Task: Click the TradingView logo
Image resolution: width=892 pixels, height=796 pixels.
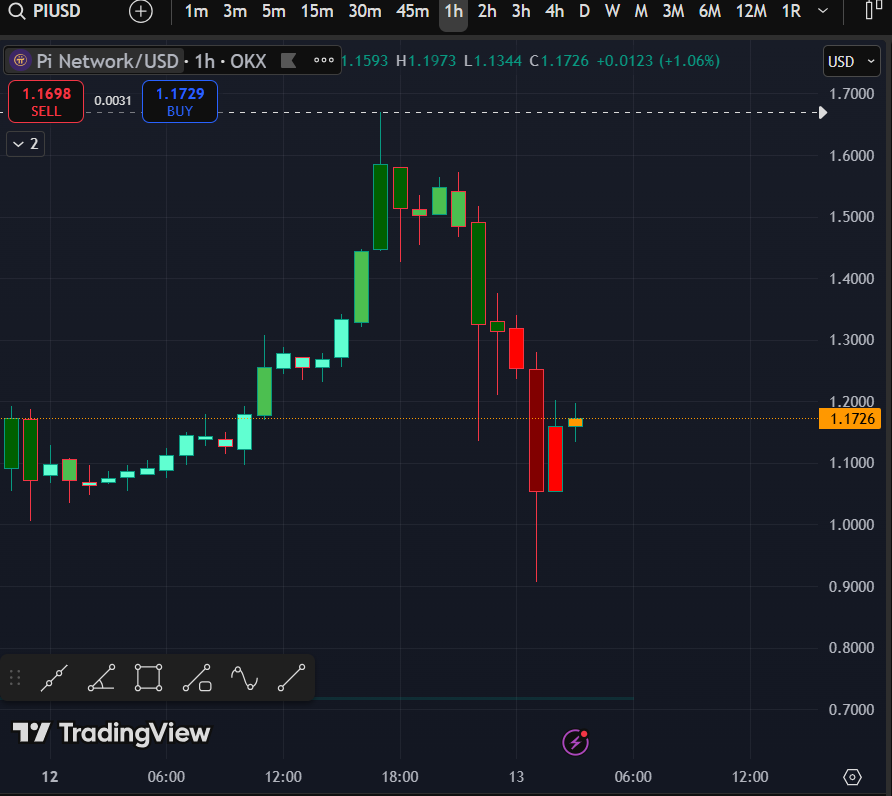Action: 112,733
